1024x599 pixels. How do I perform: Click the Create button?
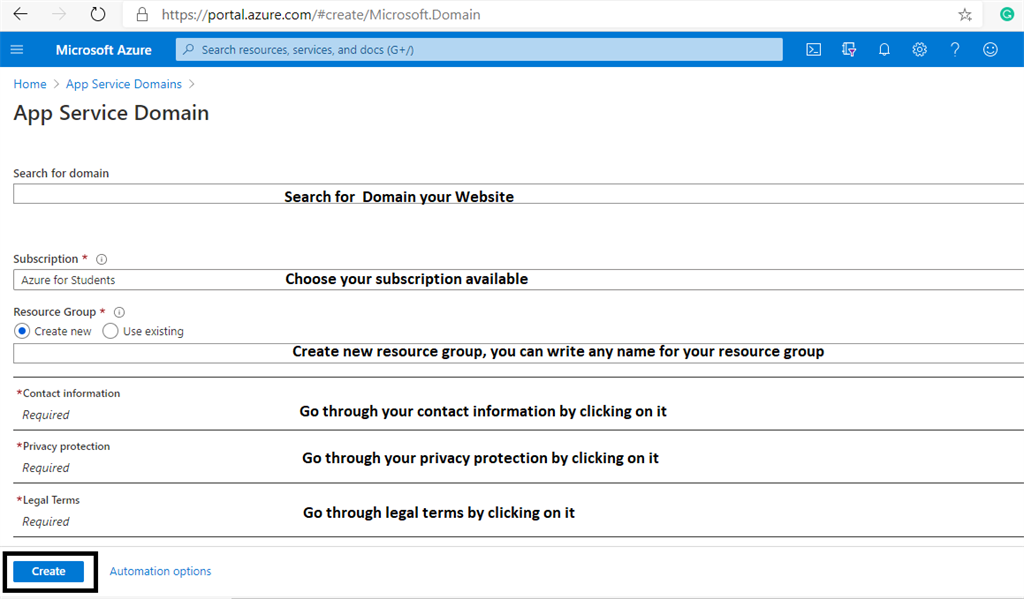point(48,571)
